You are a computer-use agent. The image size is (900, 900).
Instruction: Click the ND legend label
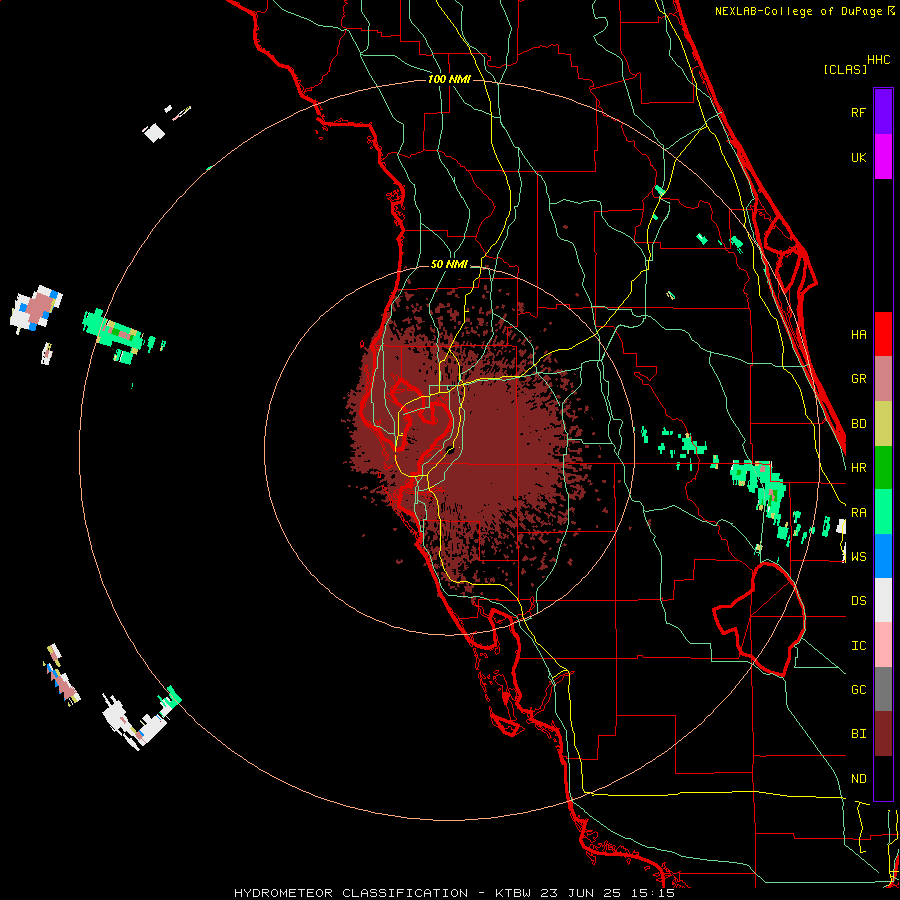click(x=859, y=778)
